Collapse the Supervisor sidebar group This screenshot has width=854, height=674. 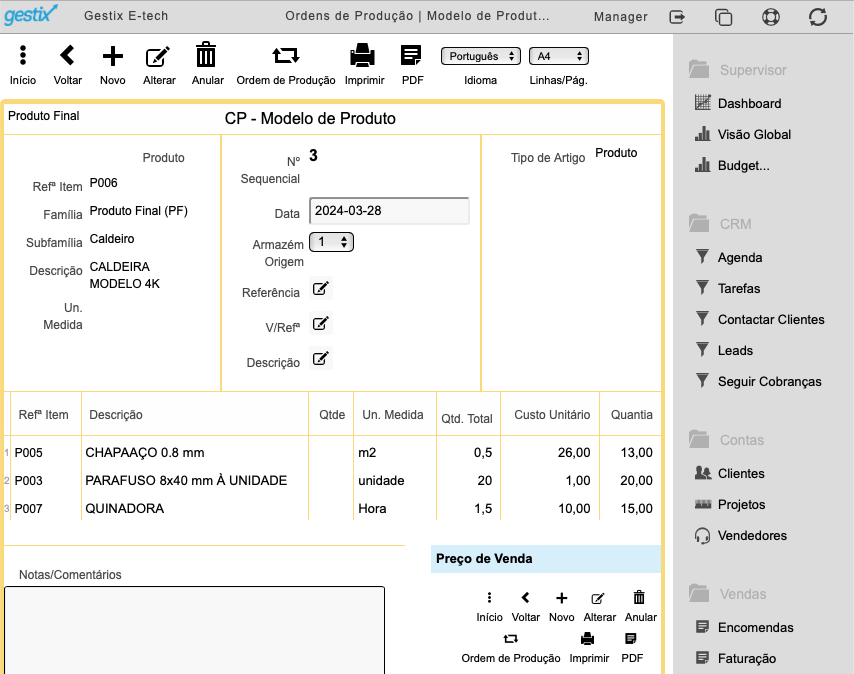point(737,70)
